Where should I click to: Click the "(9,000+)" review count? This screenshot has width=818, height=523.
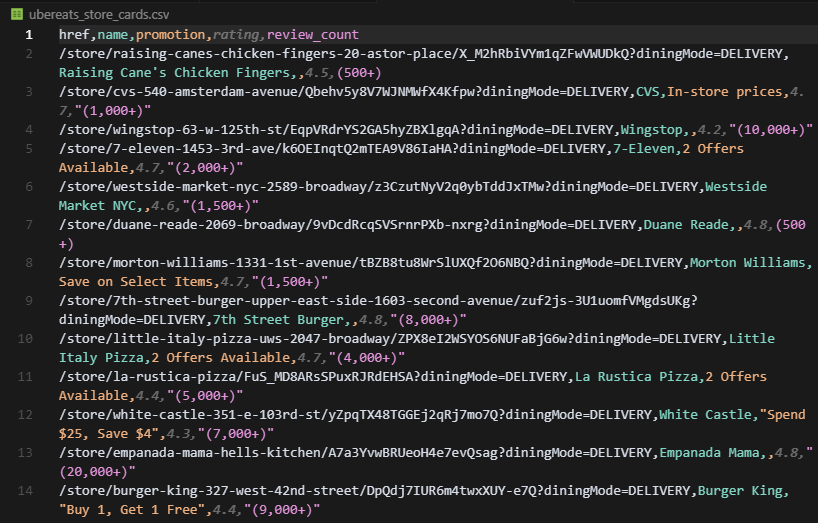[282, 509]
